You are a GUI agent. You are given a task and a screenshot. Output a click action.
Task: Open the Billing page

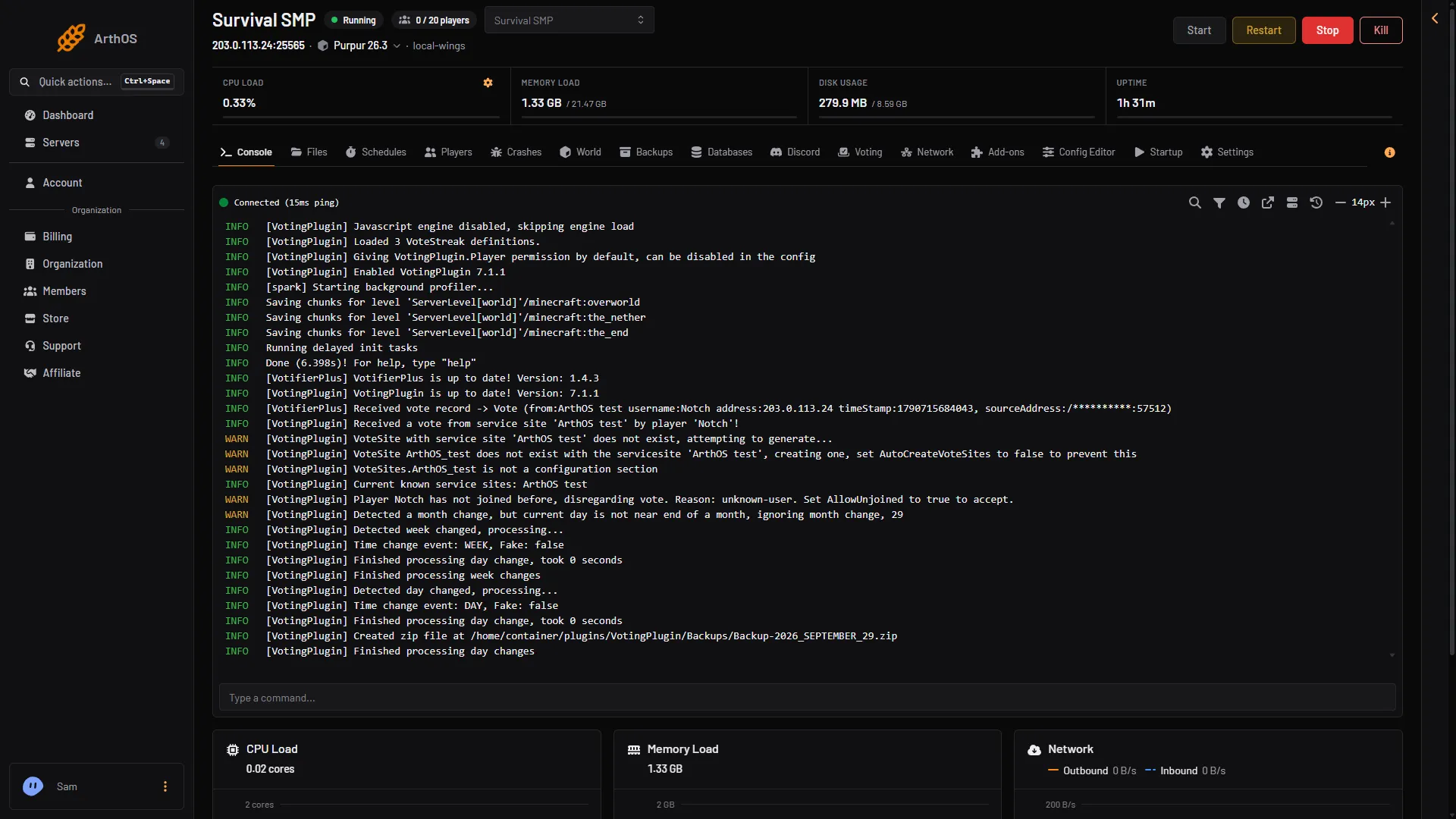[x=96, y=237]
